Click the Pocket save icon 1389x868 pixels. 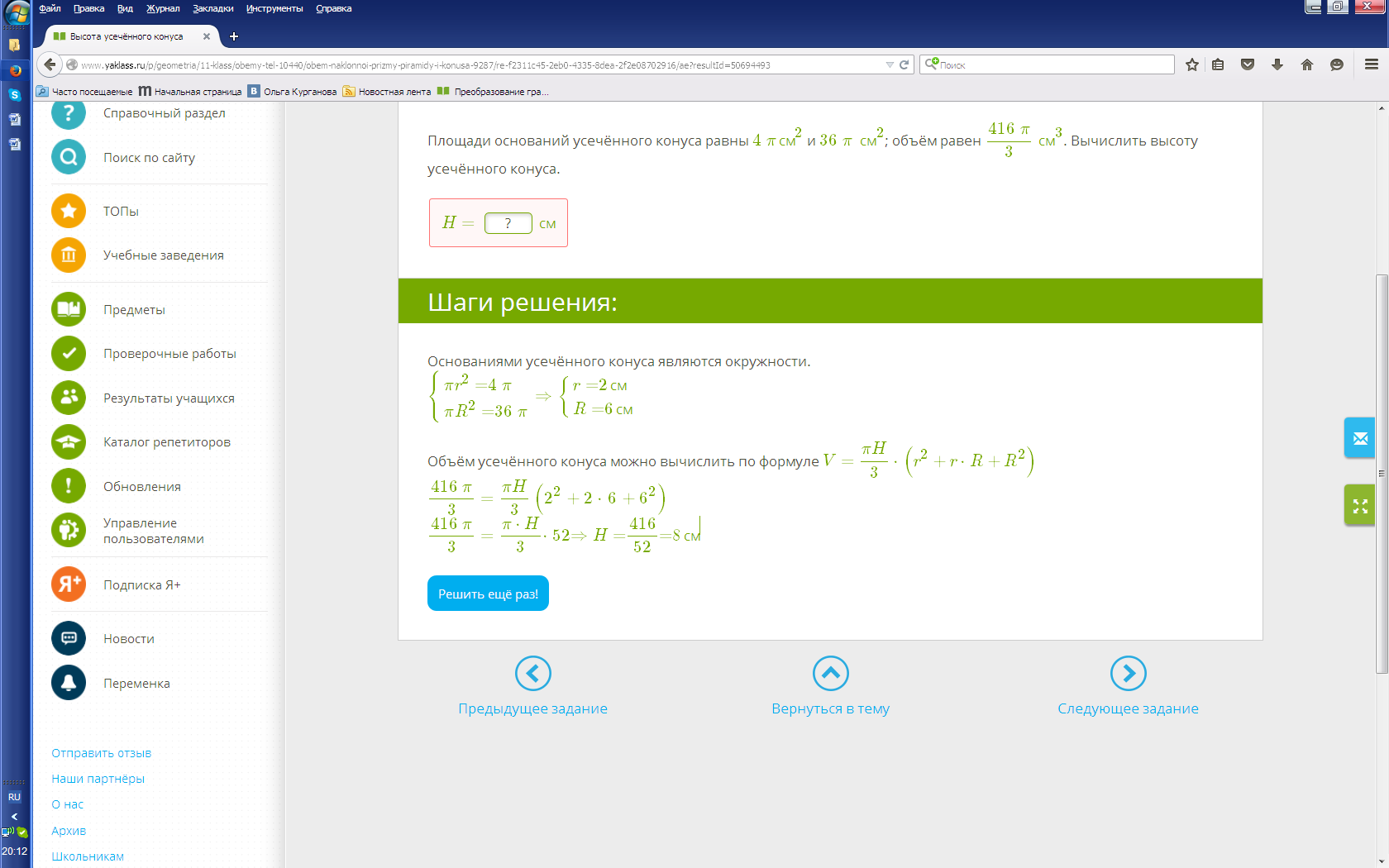(x=1248, y=64)
